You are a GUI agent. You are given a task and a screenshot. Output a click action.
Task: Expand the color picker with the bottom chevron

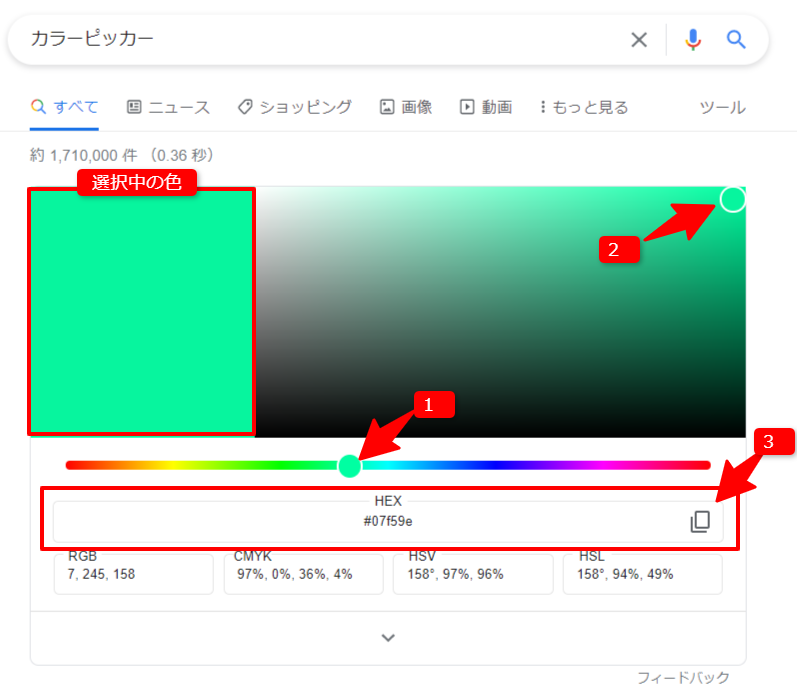tap(388, 637)
